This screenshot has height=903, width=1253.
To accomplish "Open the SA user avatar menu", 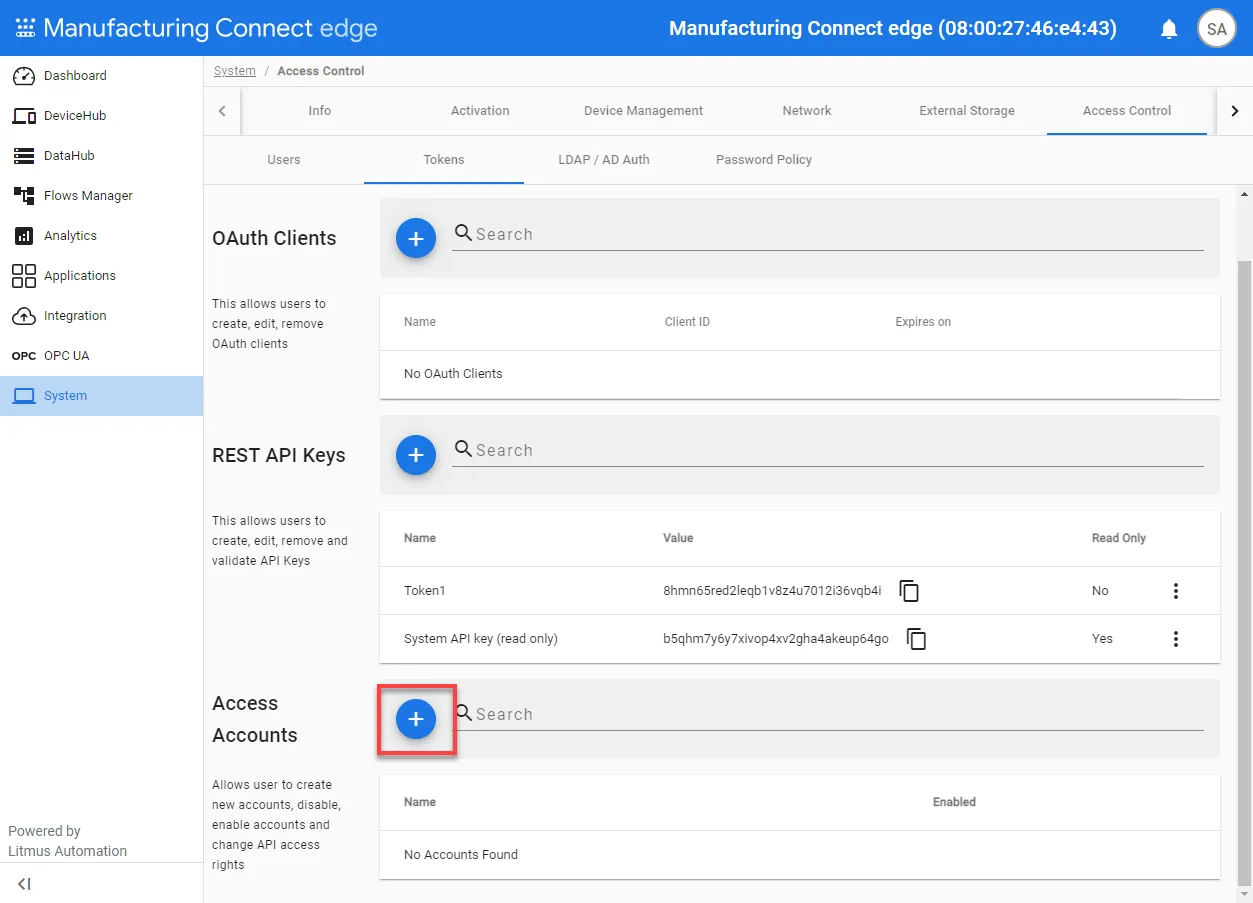I will coord(1216,29).
